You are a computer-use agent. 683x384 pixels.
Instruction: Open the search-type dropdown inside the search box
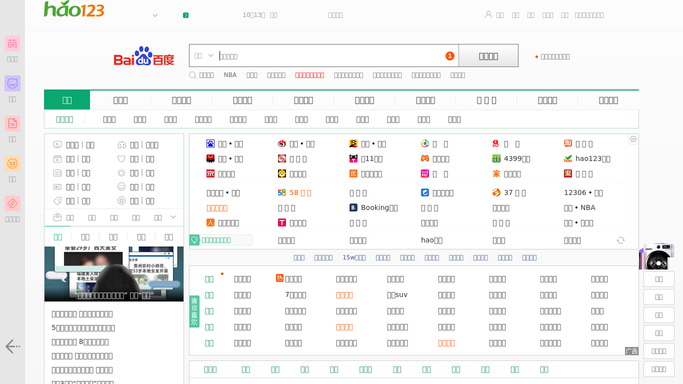click(203, 56)
